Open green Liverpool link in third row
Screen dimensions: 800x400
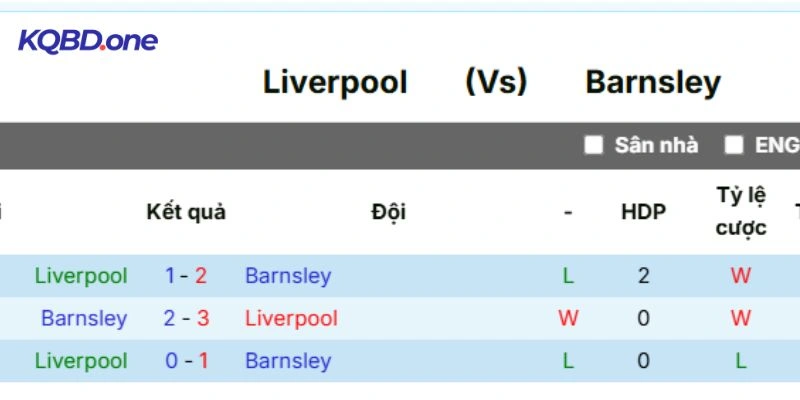pos(81,361)
